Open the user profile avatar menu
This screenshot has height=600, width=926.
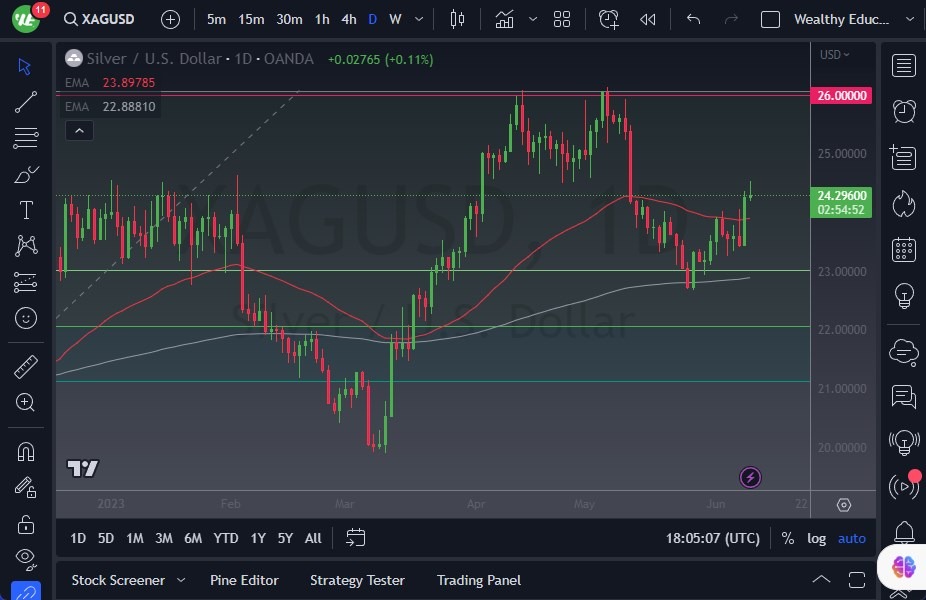click(26, 19)
